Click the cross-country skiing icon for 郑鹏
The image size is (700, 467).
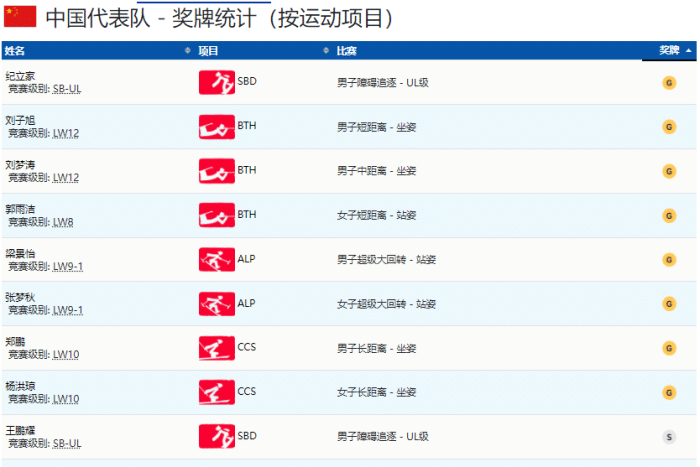click(x=216, y=348)
